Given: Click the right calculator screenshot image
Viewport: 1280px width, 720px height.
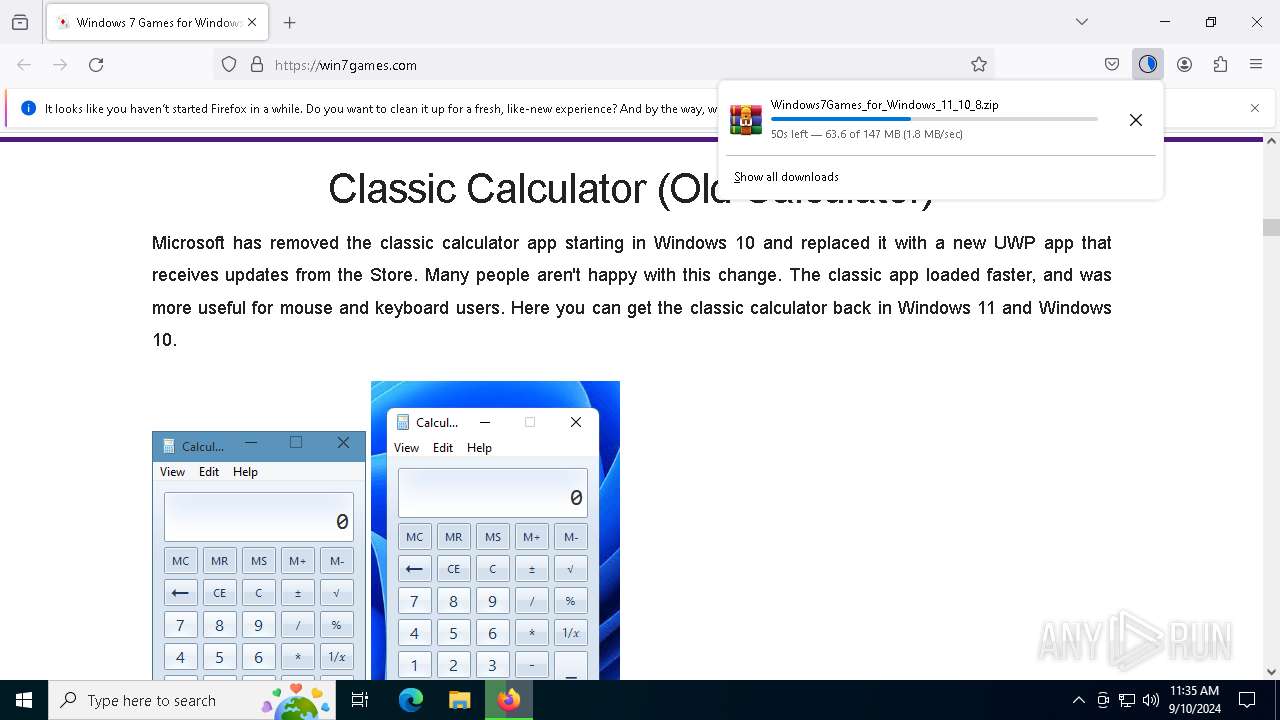Looking at the screenshot, I should (x=495, y=530).
